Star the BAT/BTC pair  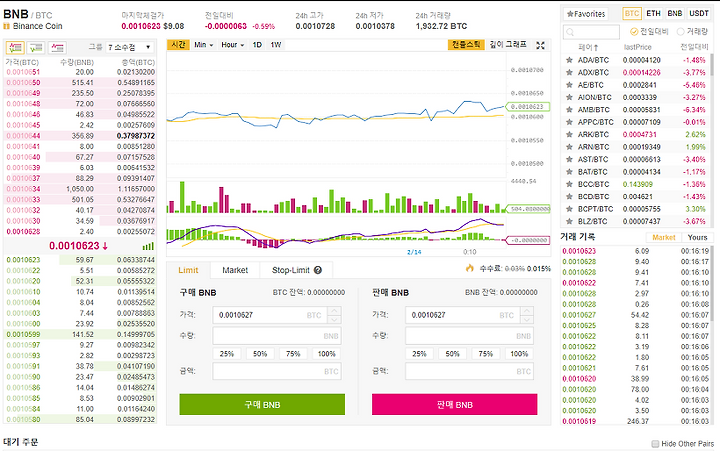(x=569, y=171)
